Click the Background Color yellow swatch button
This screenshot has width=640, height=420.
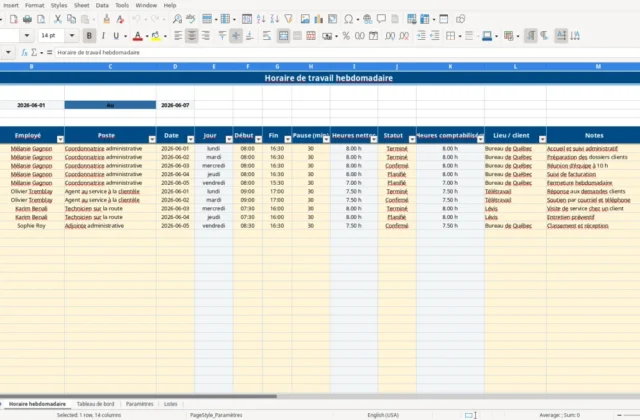pos(156,36)
